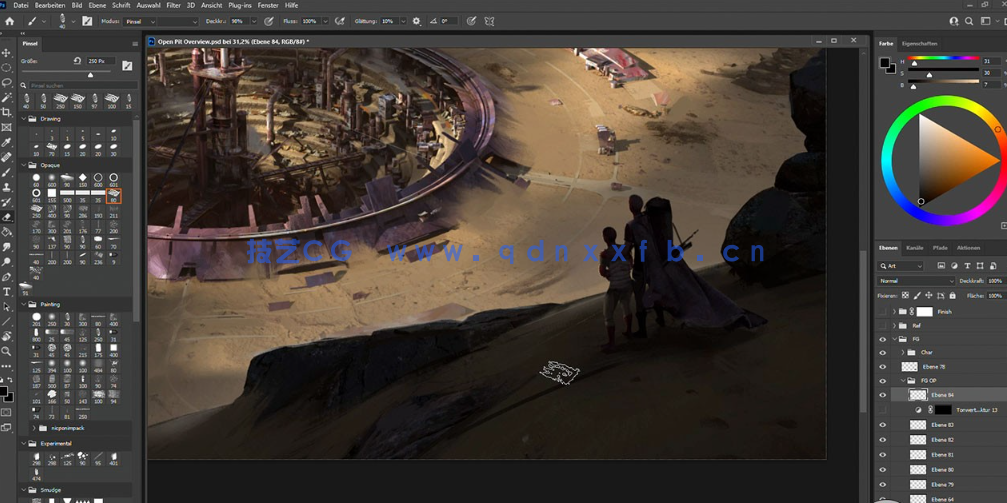1007x503 pixels.
Task: Select the Lasso tool
Action: click(7, 83)
